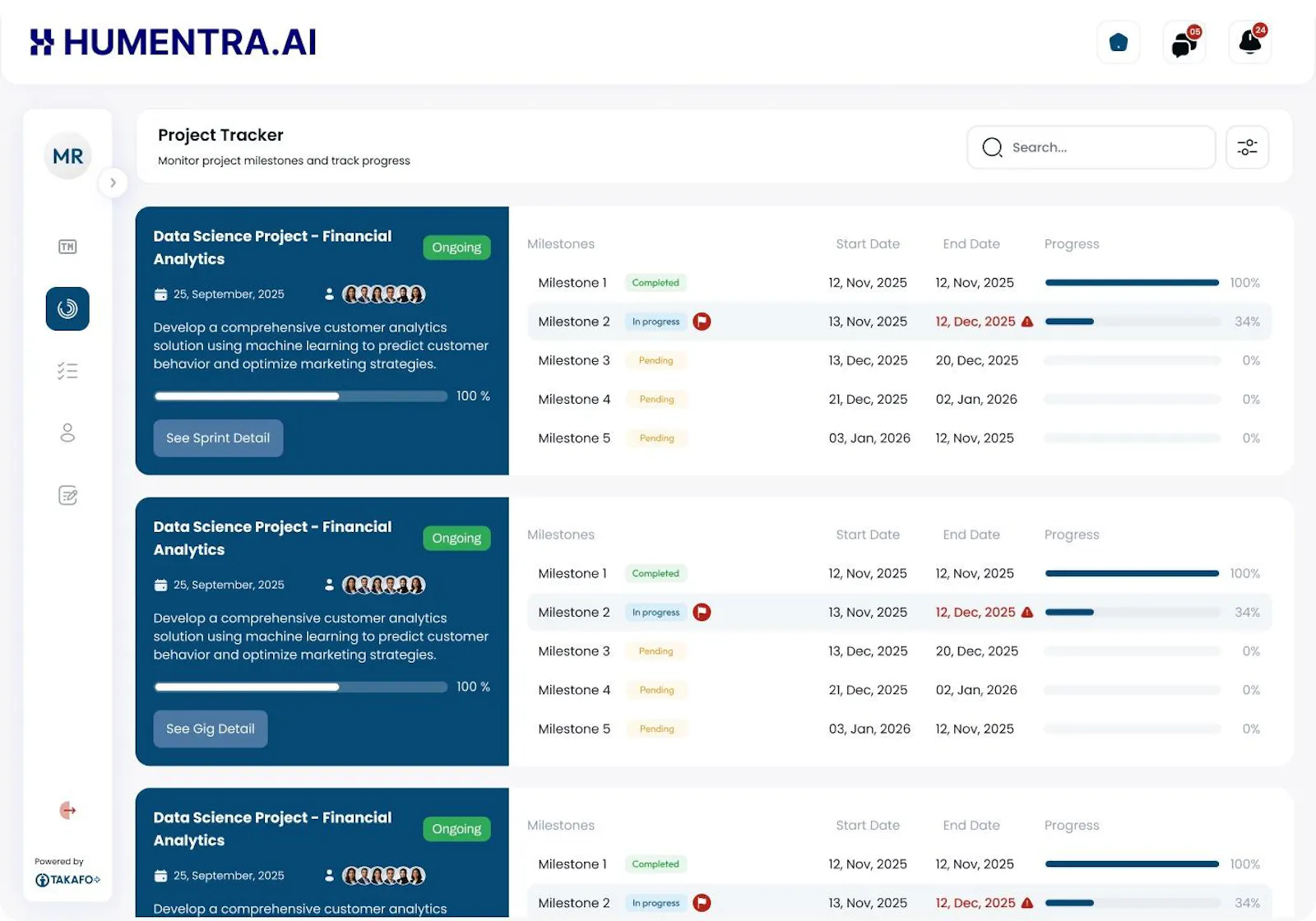
Task: Select Milestone 5 row in first card
Action: (x=900, y=438)
